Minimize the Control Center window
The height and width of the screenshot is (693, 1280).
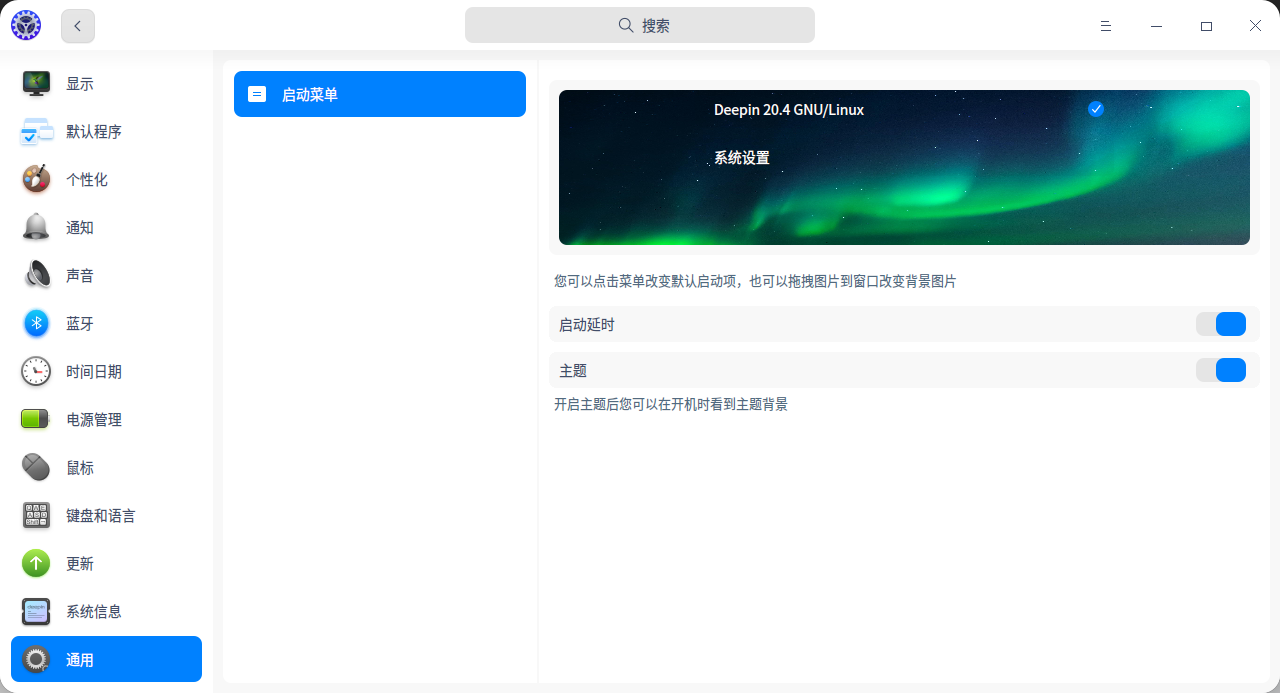pyautogui.click(x=1156, y=26)
